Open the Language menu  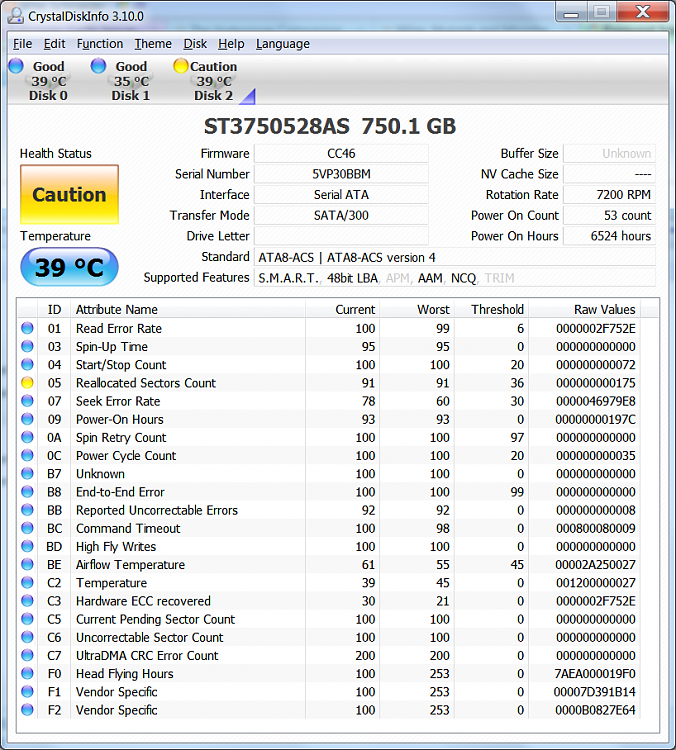coord(283,44)
